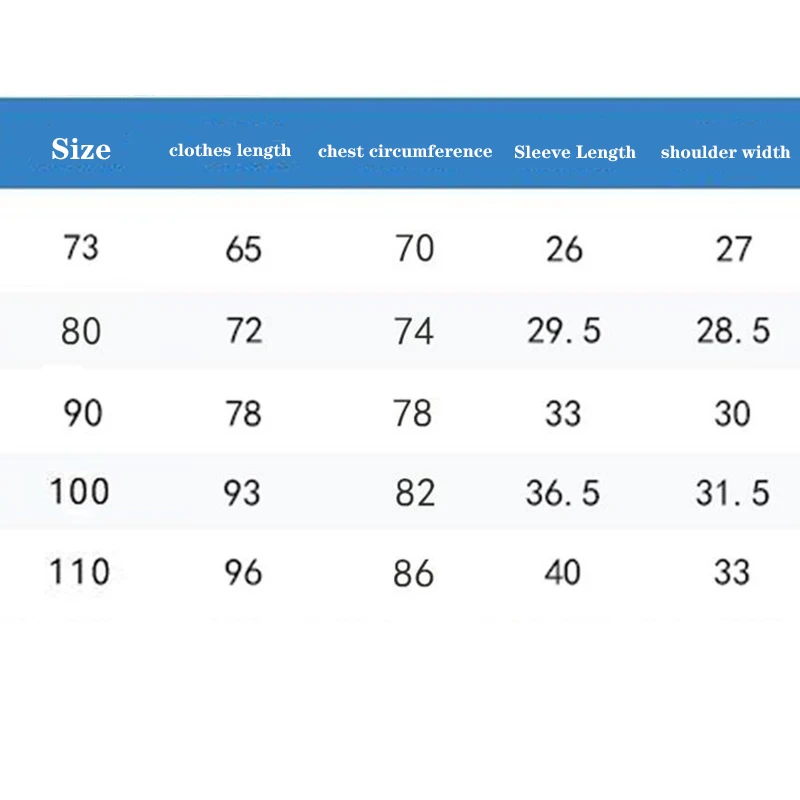Select the shoulder width header
This screenshot has width=800, height=800.
point(725,152)
